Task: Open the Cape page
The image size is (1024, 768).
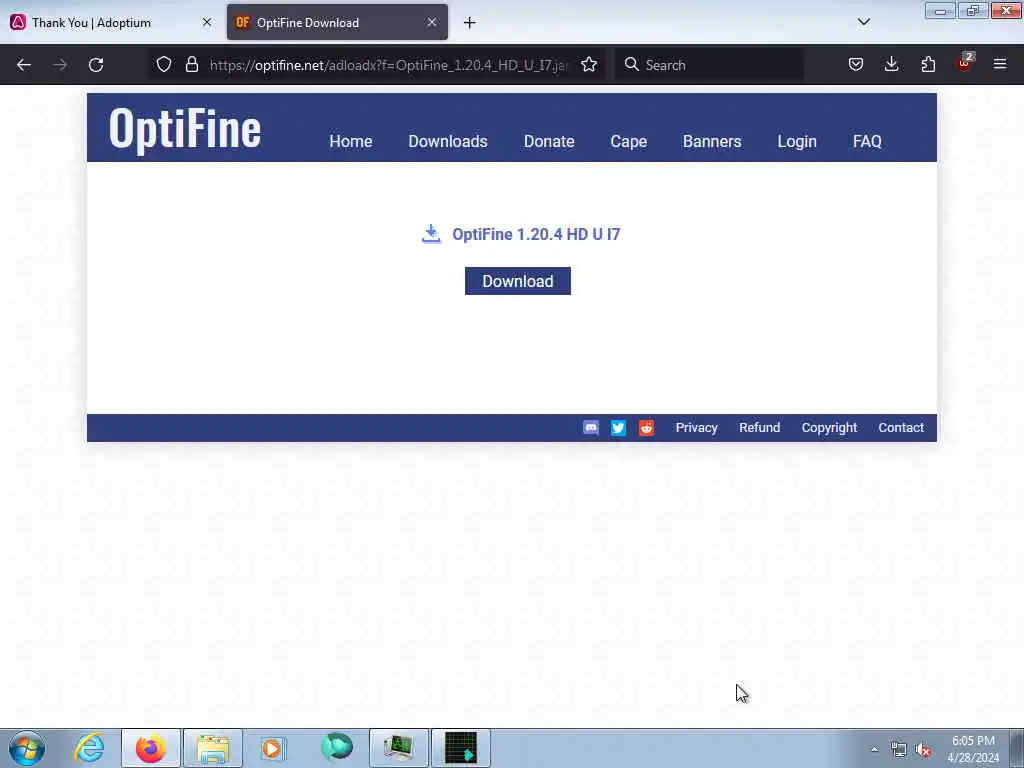Action: point(629,142)
